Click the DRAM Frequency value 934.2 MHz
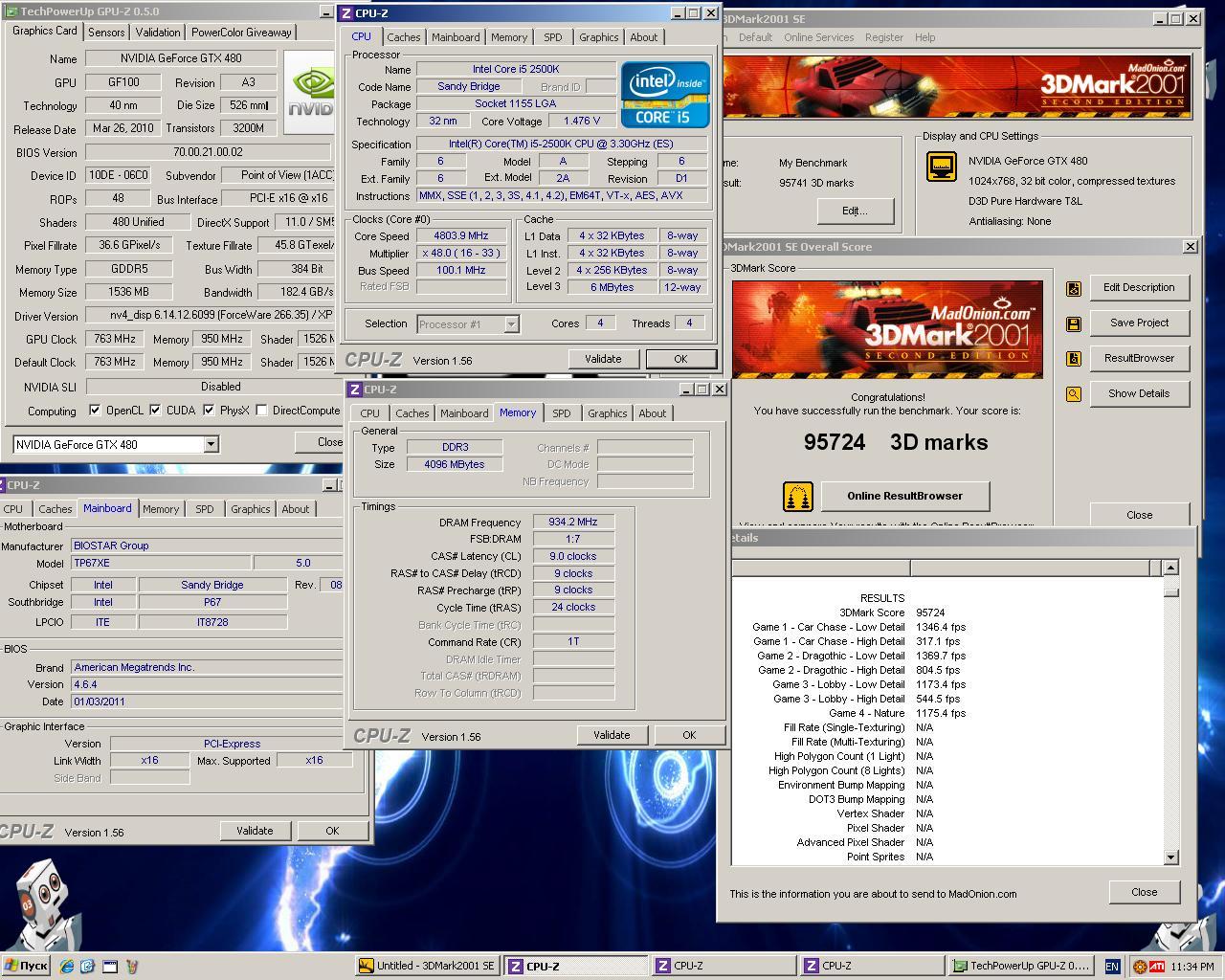The image size is (1225, 980). tap(572, 523)
